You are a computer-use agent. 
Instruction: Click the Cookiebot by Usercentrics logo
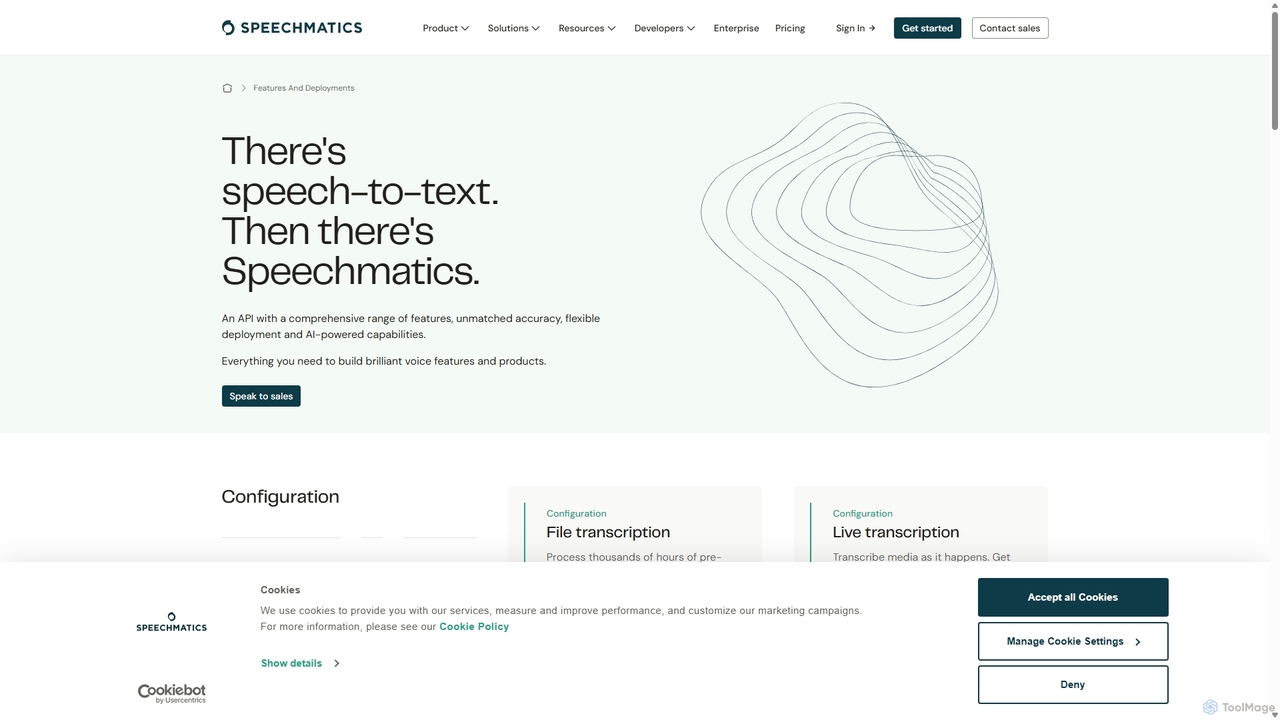point(172,694)
